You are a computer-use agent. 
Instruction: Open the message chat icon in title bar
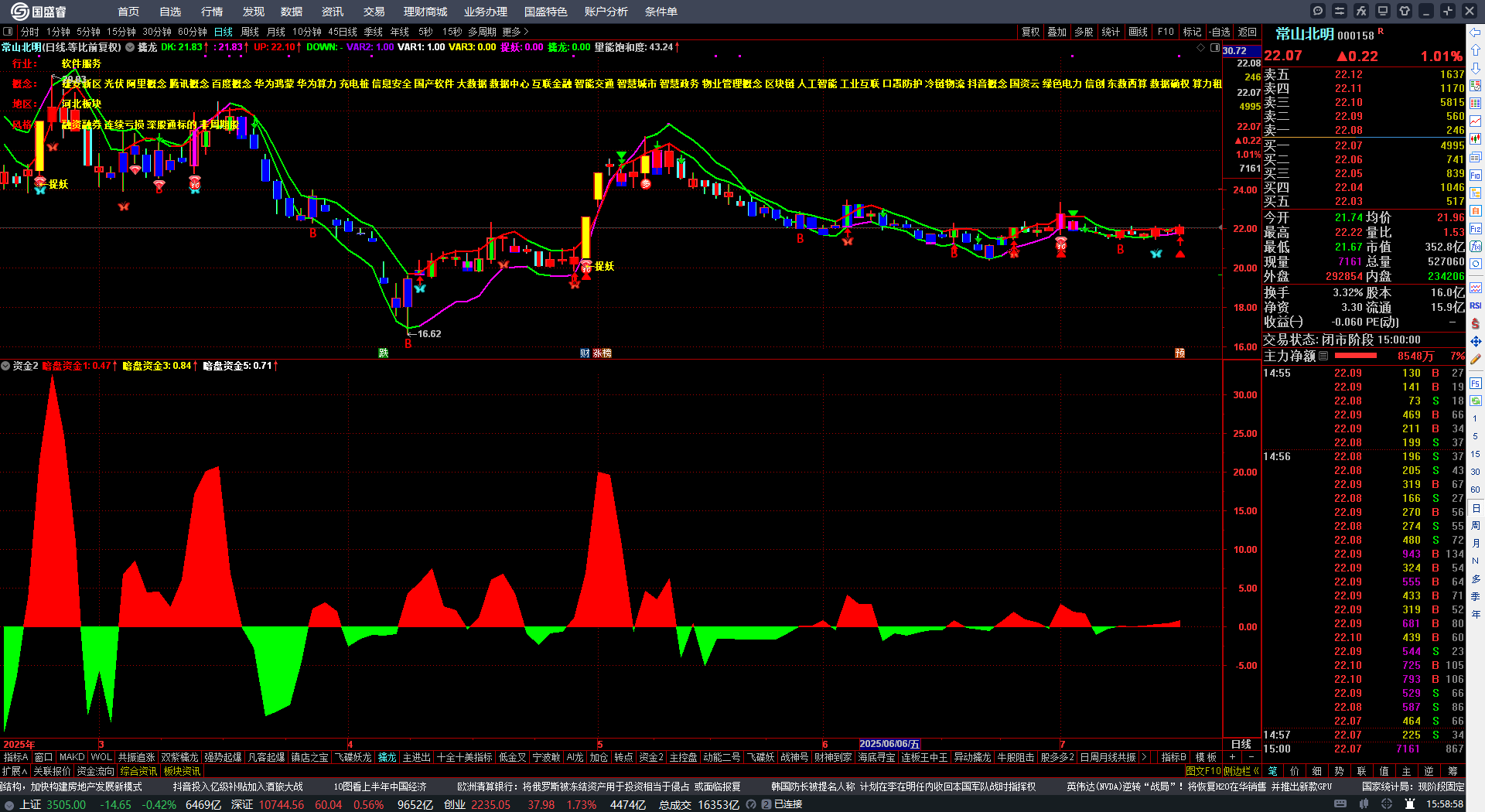pyautogui.click(x=1318, y=11)
